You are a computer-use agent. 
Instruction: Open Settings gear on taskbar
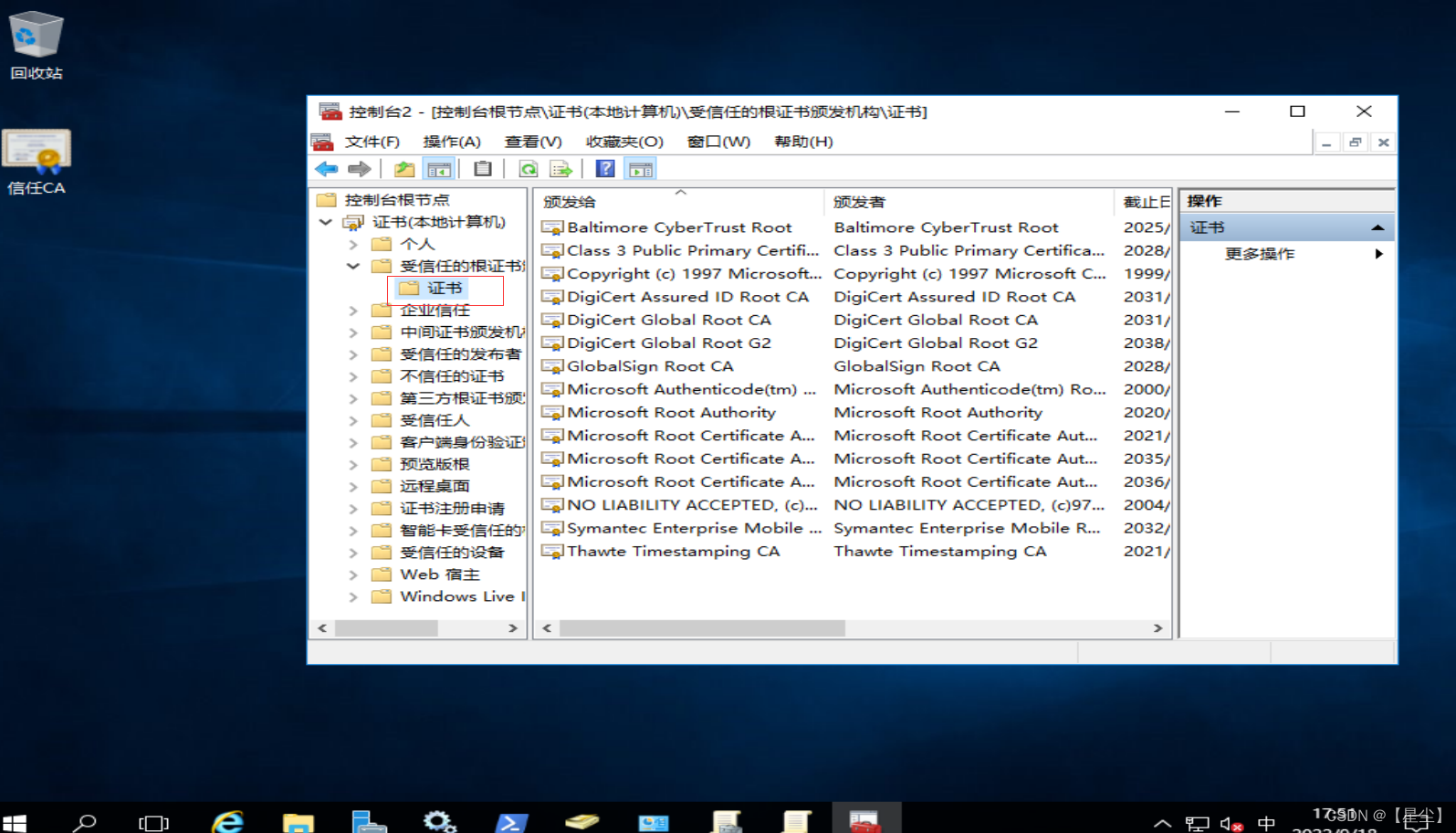(x=439, y=822)
